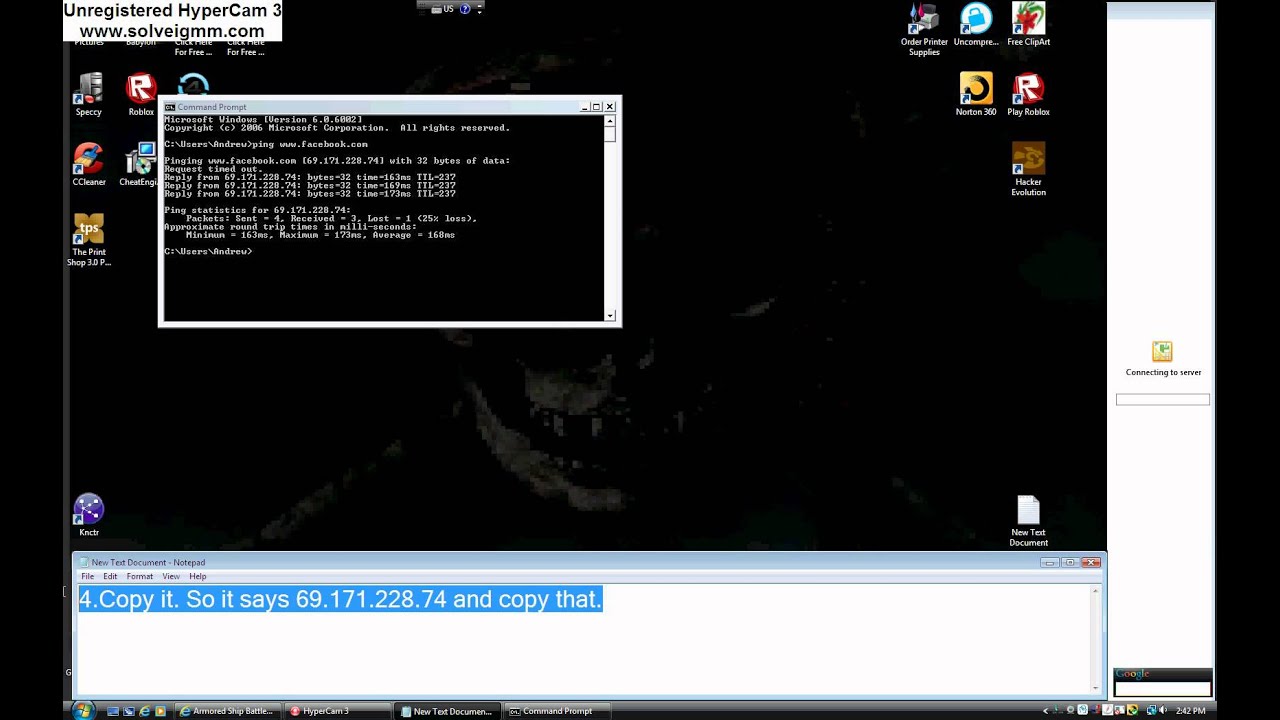
Task: Click the sidebar Google search field
Action: [1162, 689]
